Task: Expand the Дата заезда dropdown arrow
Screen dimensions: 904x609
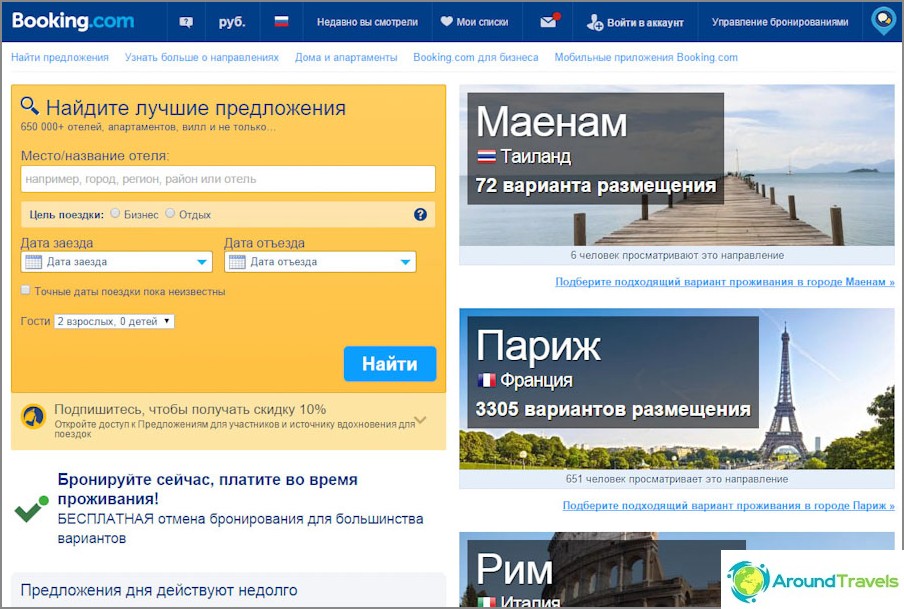Action: tap(202, 262)
